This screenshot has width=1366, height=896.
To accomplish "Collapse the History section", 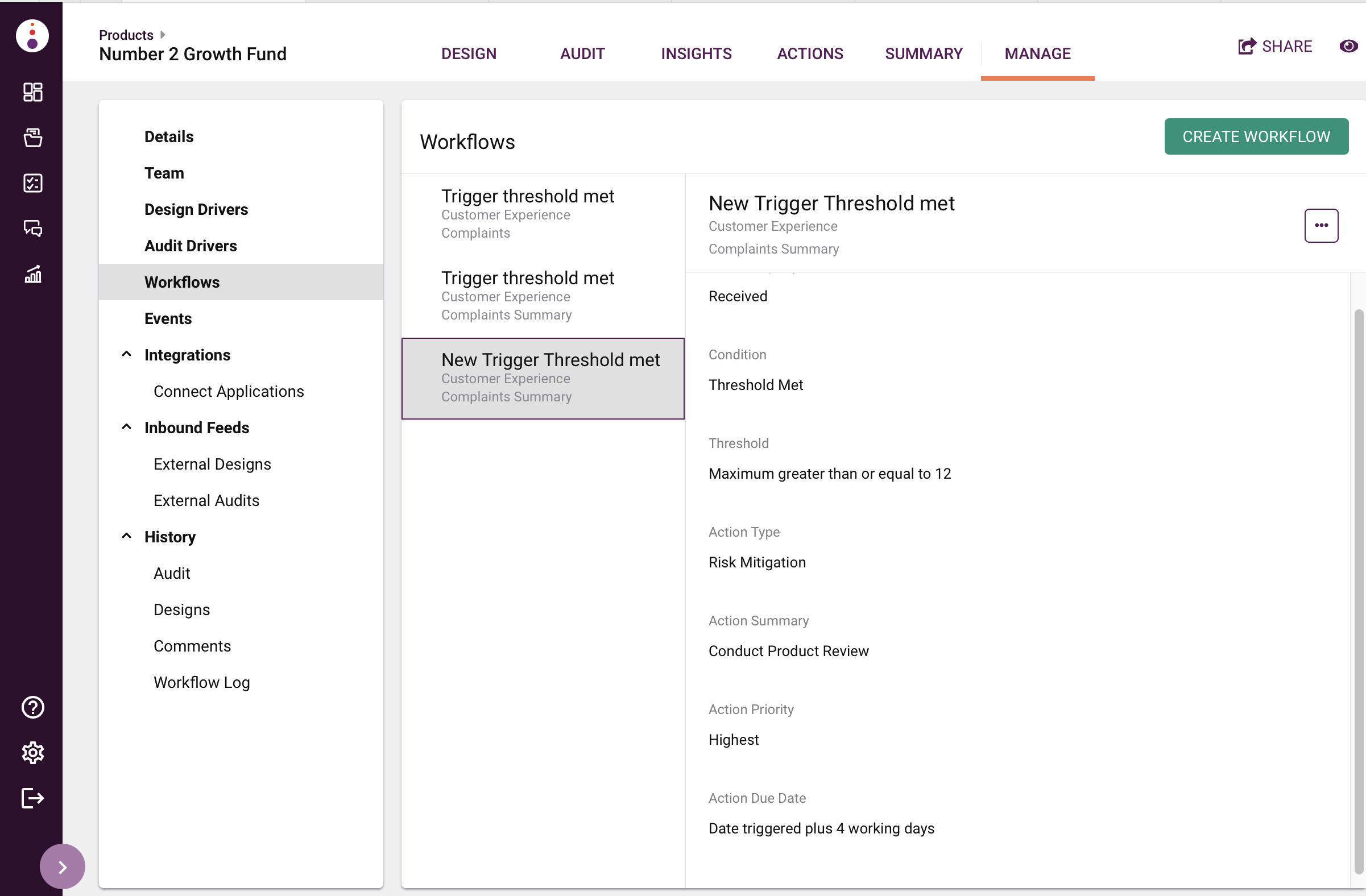I will pos(126,536).
